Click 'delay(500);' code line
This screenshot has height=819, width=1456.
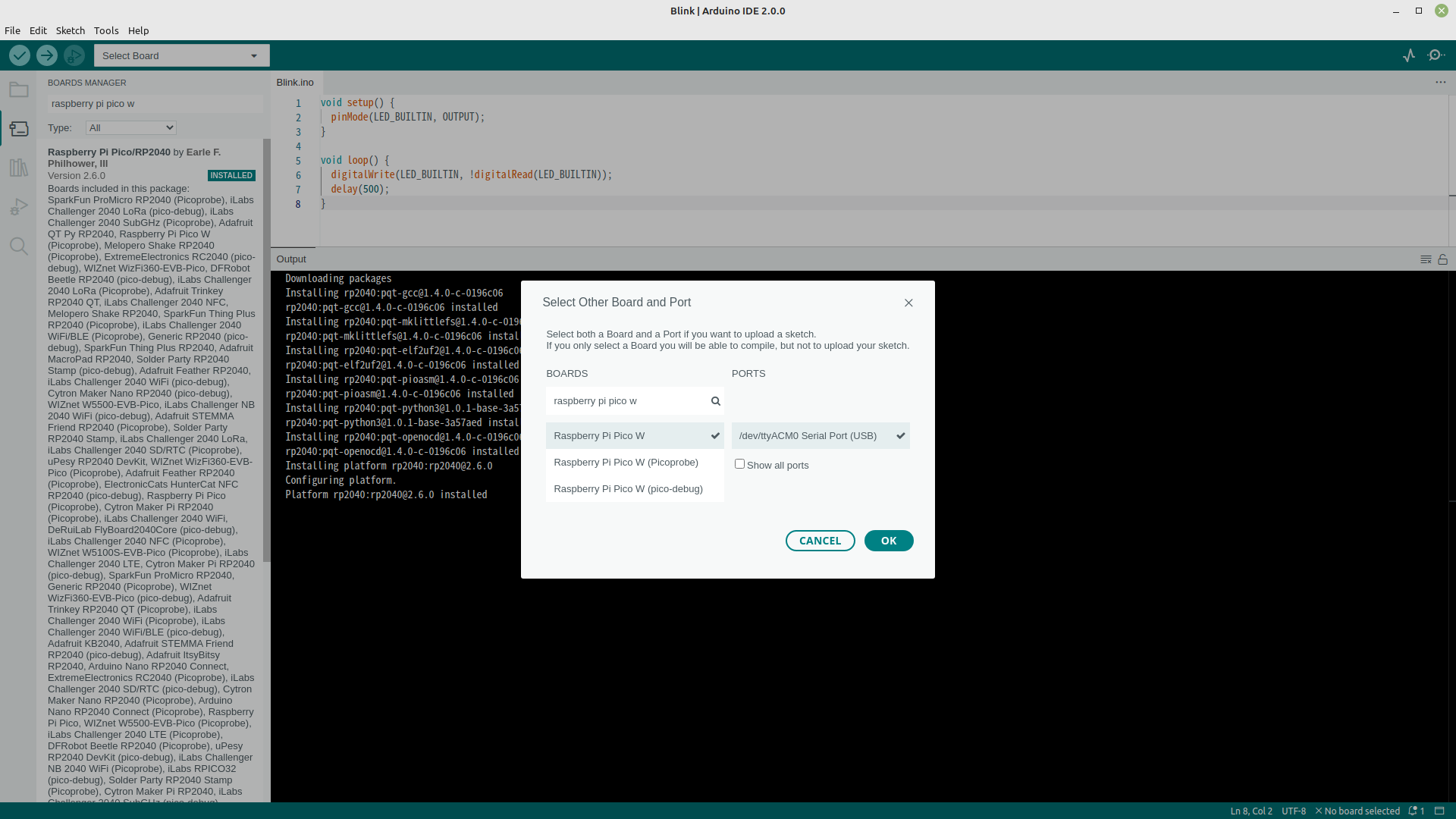359,189
